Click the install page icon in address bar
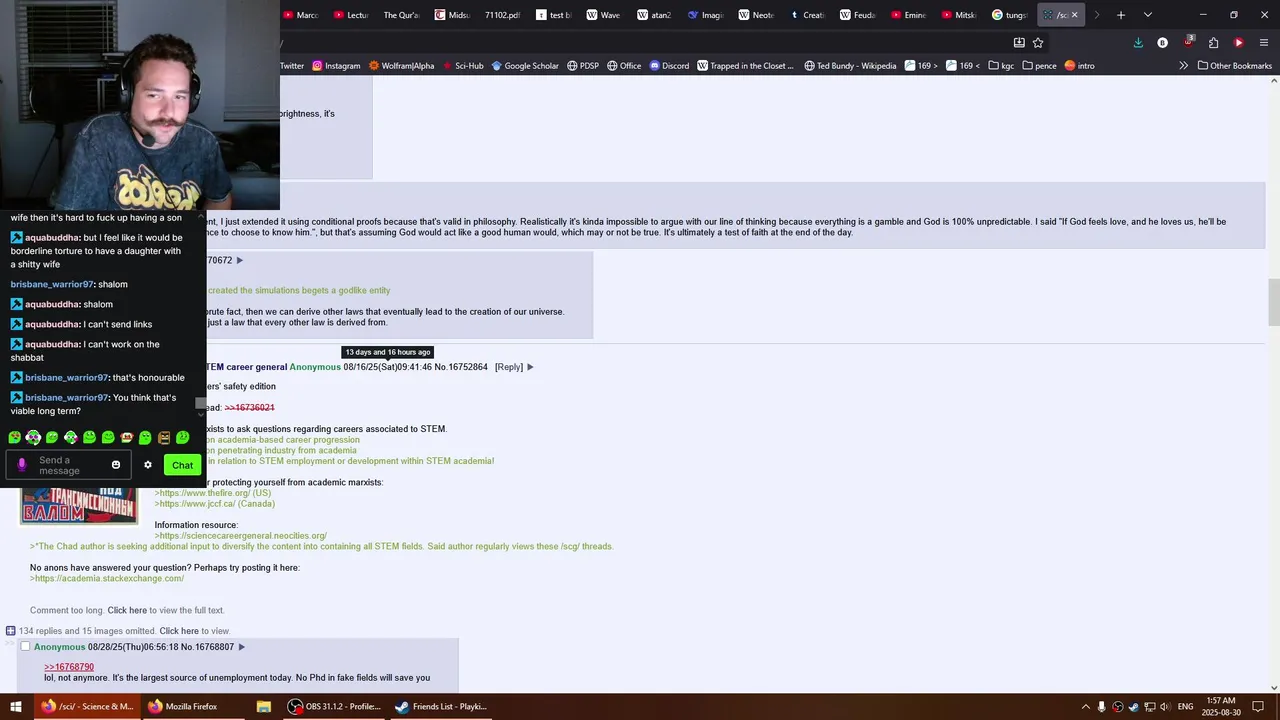This screenshot has width=1280, height=720. coord(1019,42)
